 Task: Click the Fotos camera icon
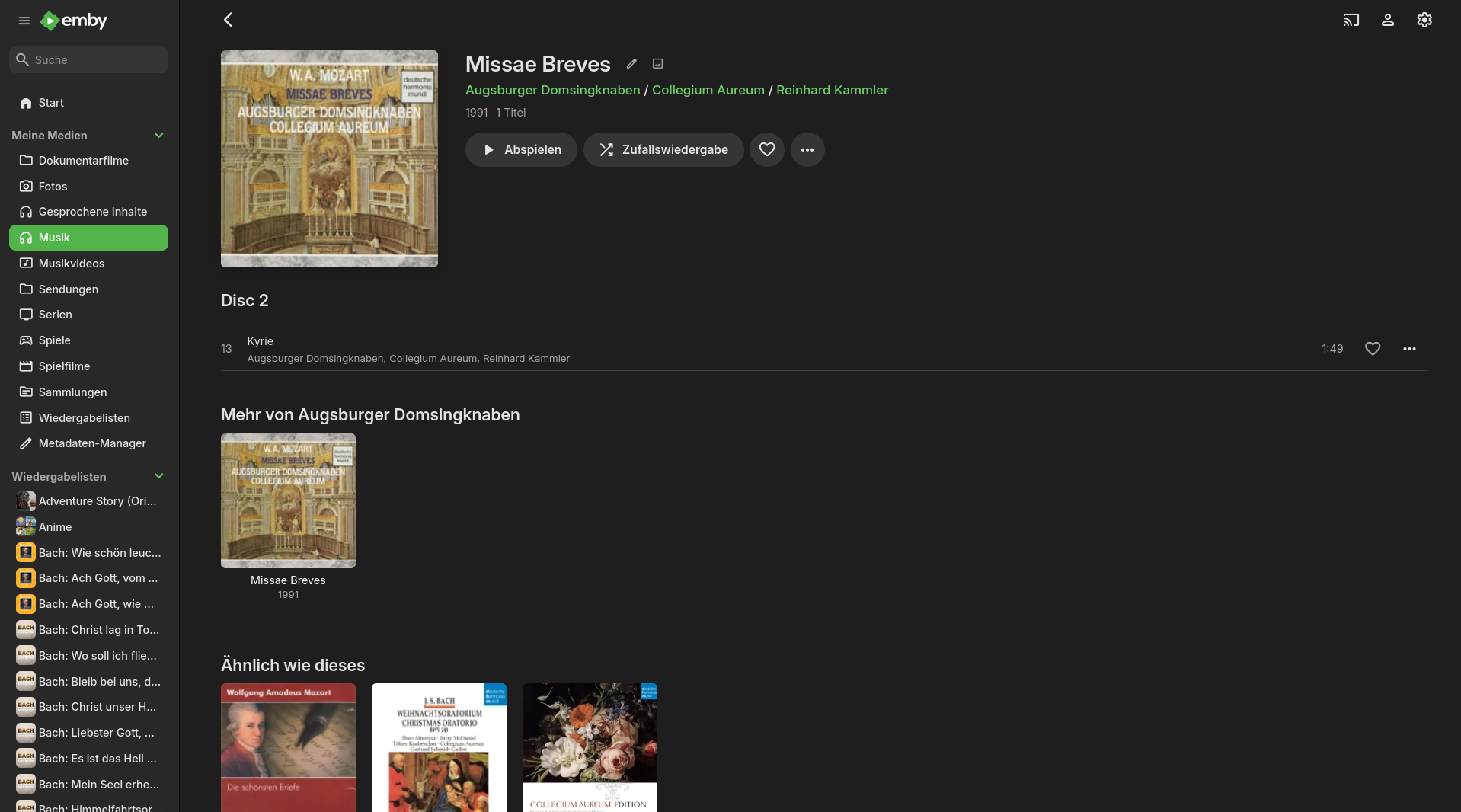point(26,187)
